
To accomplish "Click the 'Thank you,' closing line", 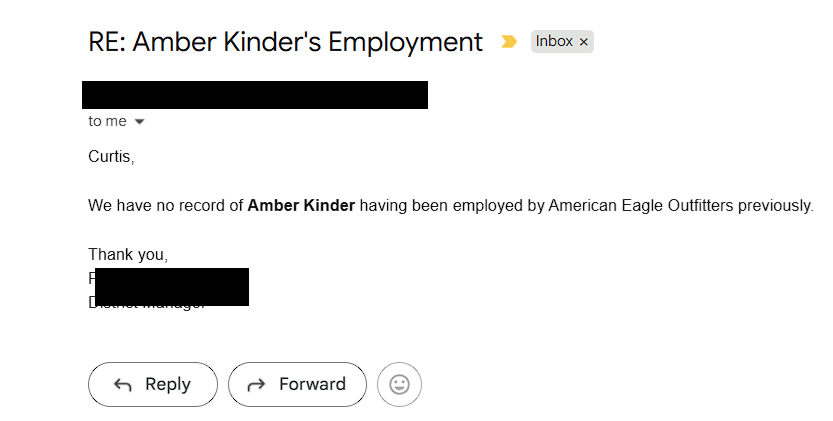I will tap(128, 255).
